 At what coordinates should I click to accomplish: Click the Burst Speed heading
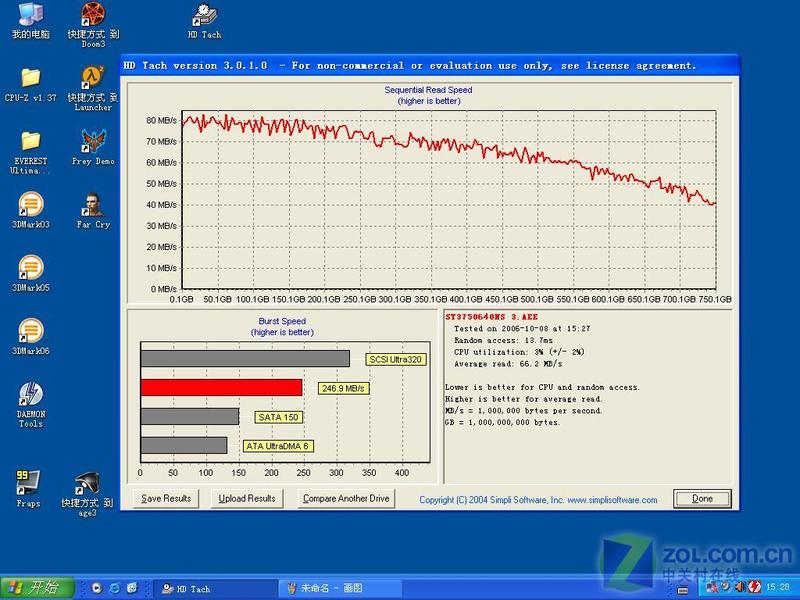click(x=282, y=321)
